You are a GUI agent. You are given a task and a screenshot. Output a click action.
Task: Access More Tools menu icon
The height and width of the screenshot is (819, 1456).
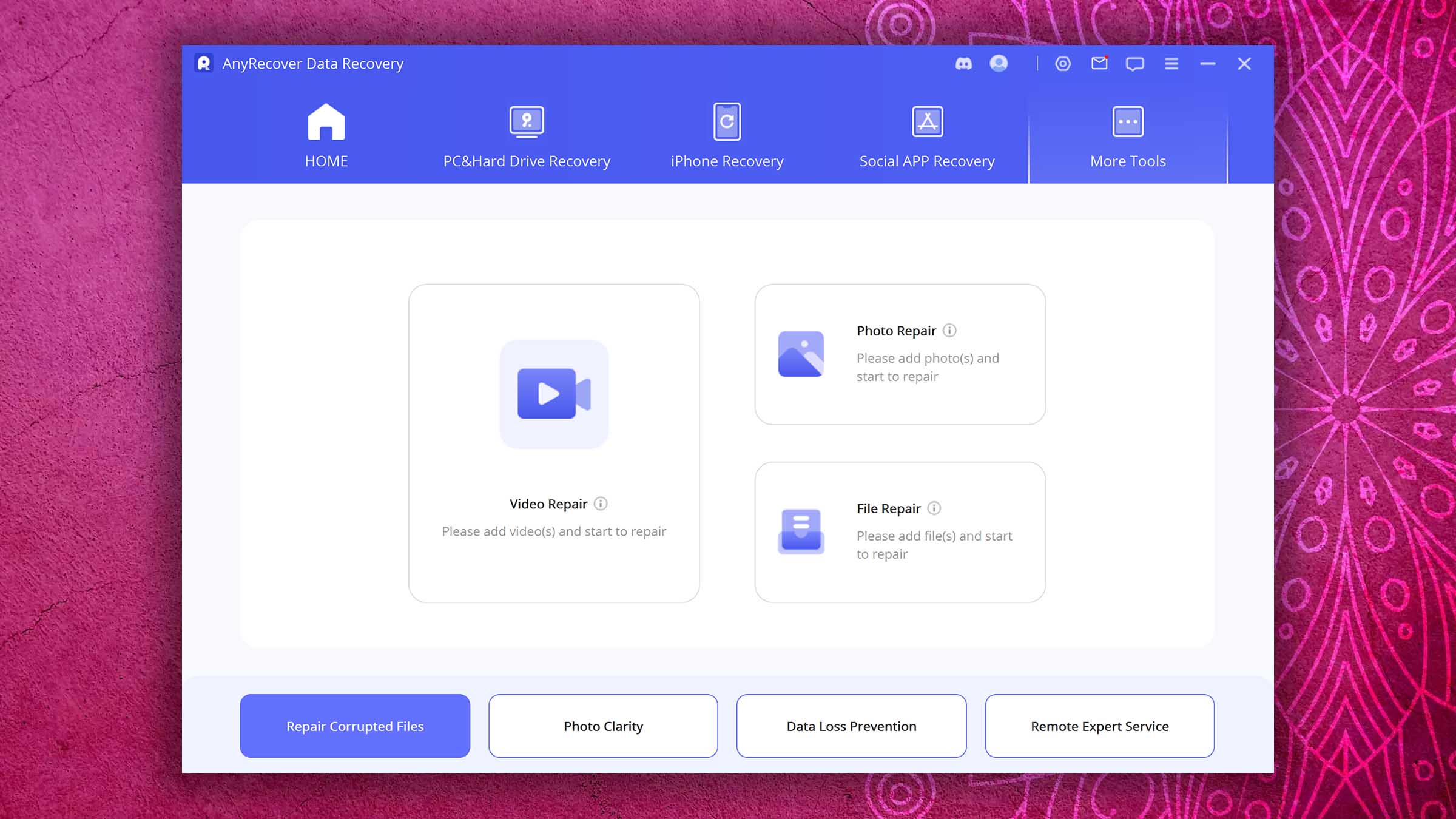(x=1127, y=121)
